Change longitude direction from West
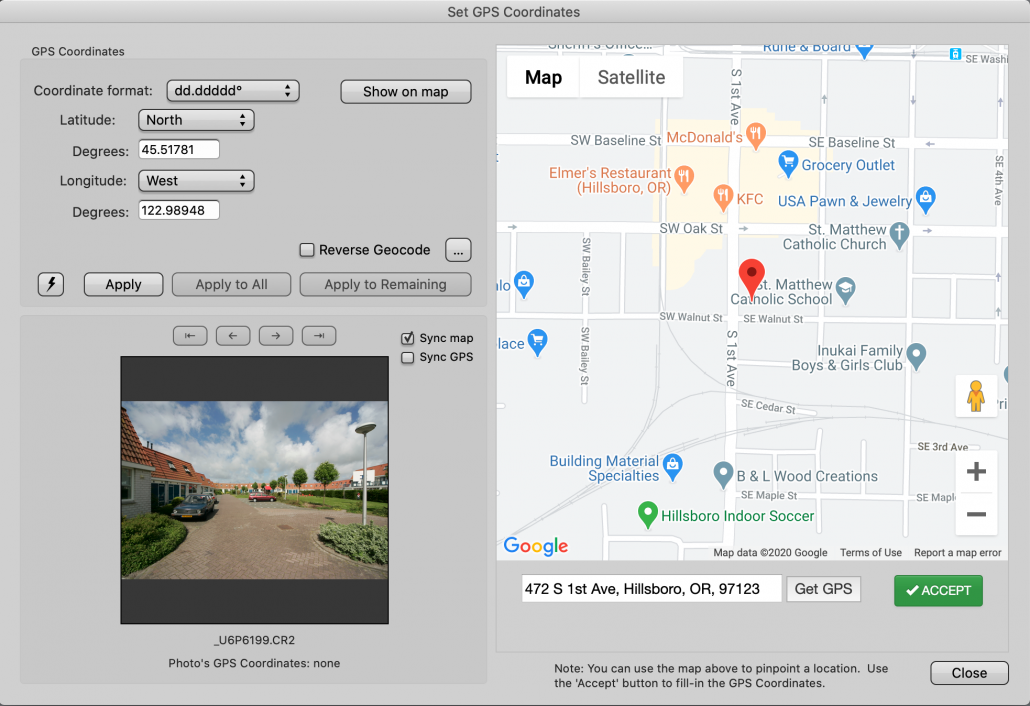 [196, 181]
